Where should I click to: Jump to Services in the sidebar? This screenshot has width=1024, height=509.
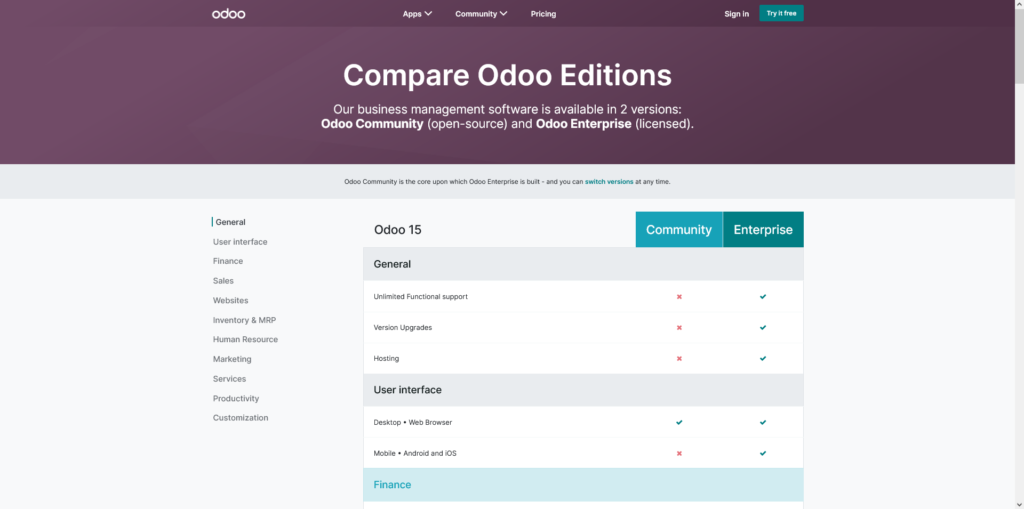point(229,379)
